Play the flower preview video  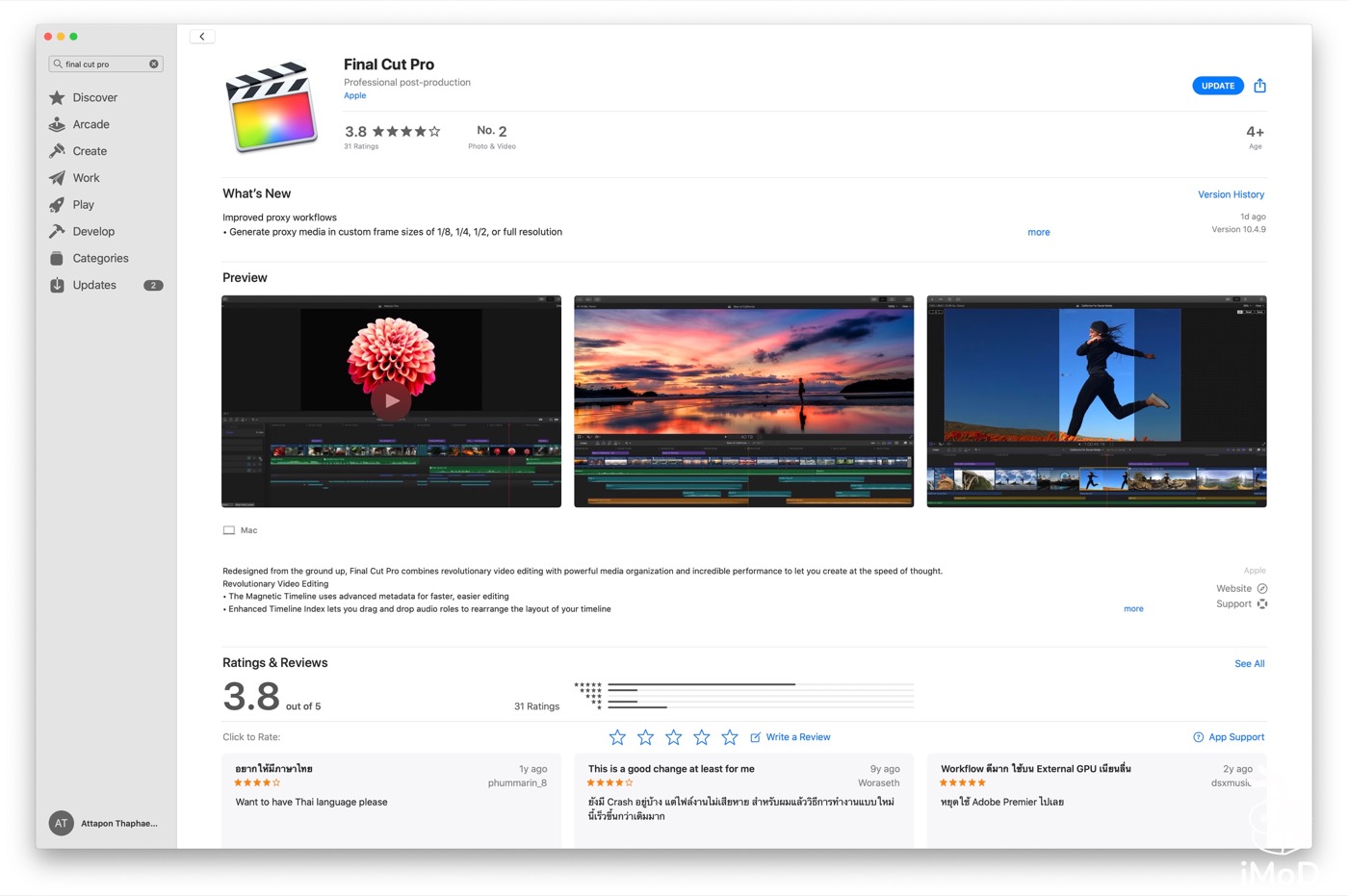coord(391,400)
